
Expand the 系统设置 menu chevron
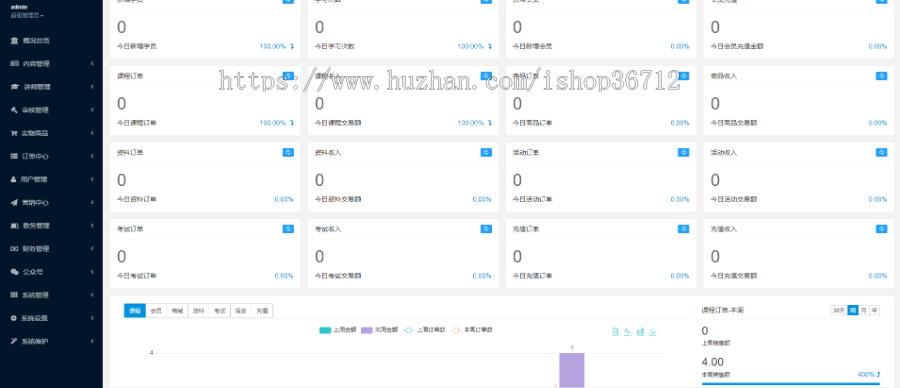(92, 318)
